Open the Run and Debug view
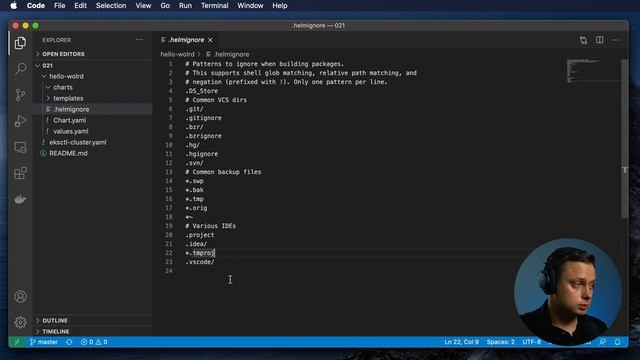 pos(20,121)
